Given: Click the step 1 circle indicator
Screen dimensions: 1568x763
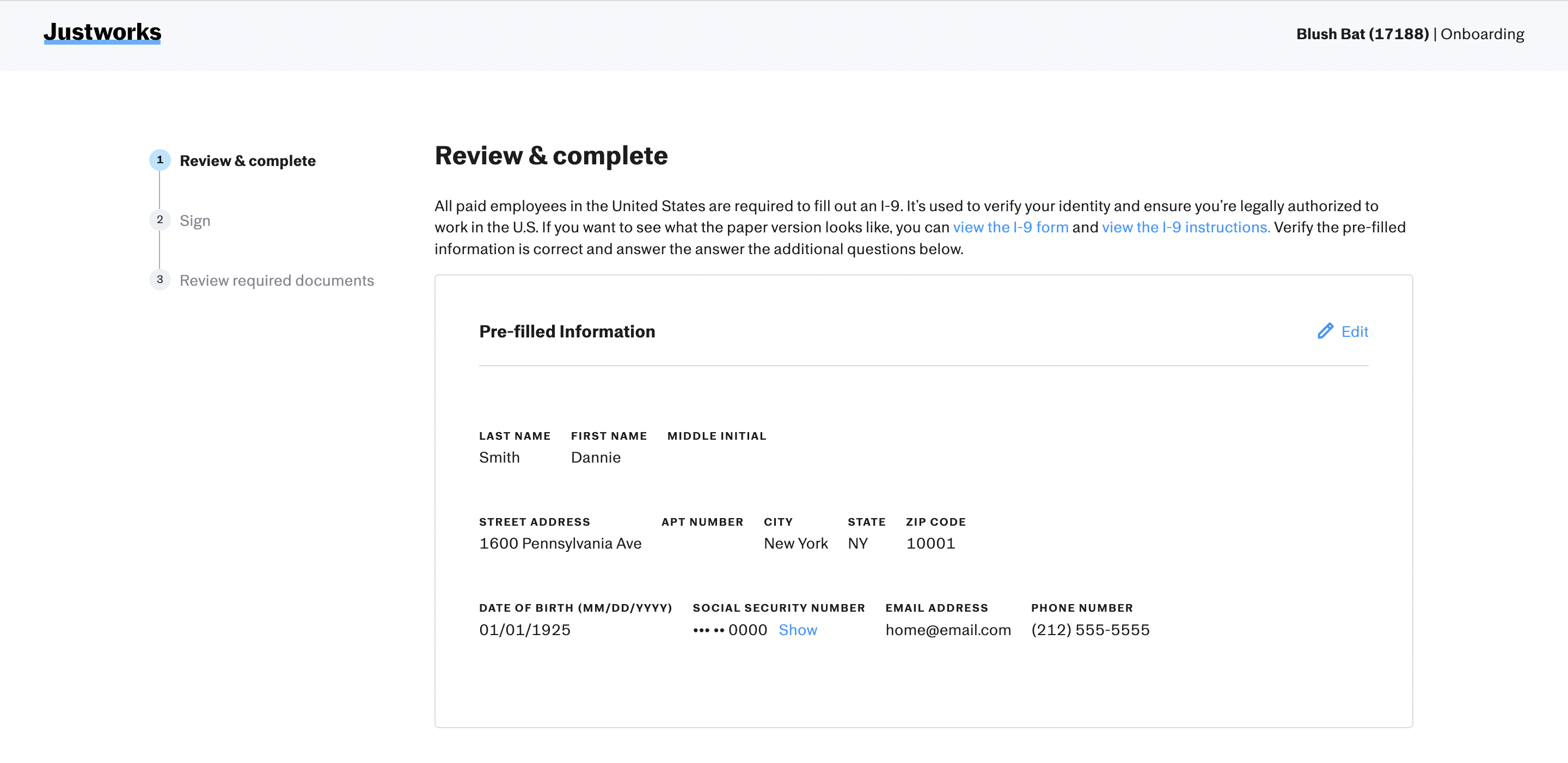Looking at the screenshot, I should (160, 160).
